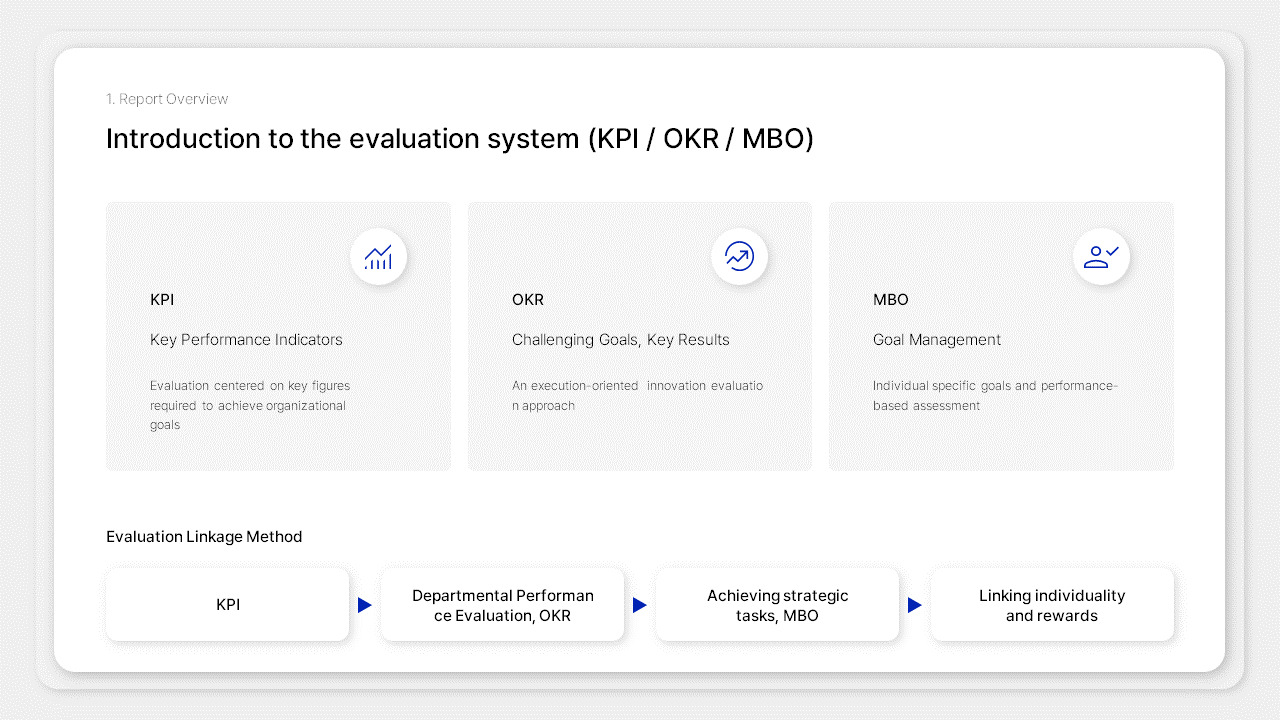Click the 'Key Performance Indicators' subtitle
1280x720 pixels.
[x=246, y=339]
